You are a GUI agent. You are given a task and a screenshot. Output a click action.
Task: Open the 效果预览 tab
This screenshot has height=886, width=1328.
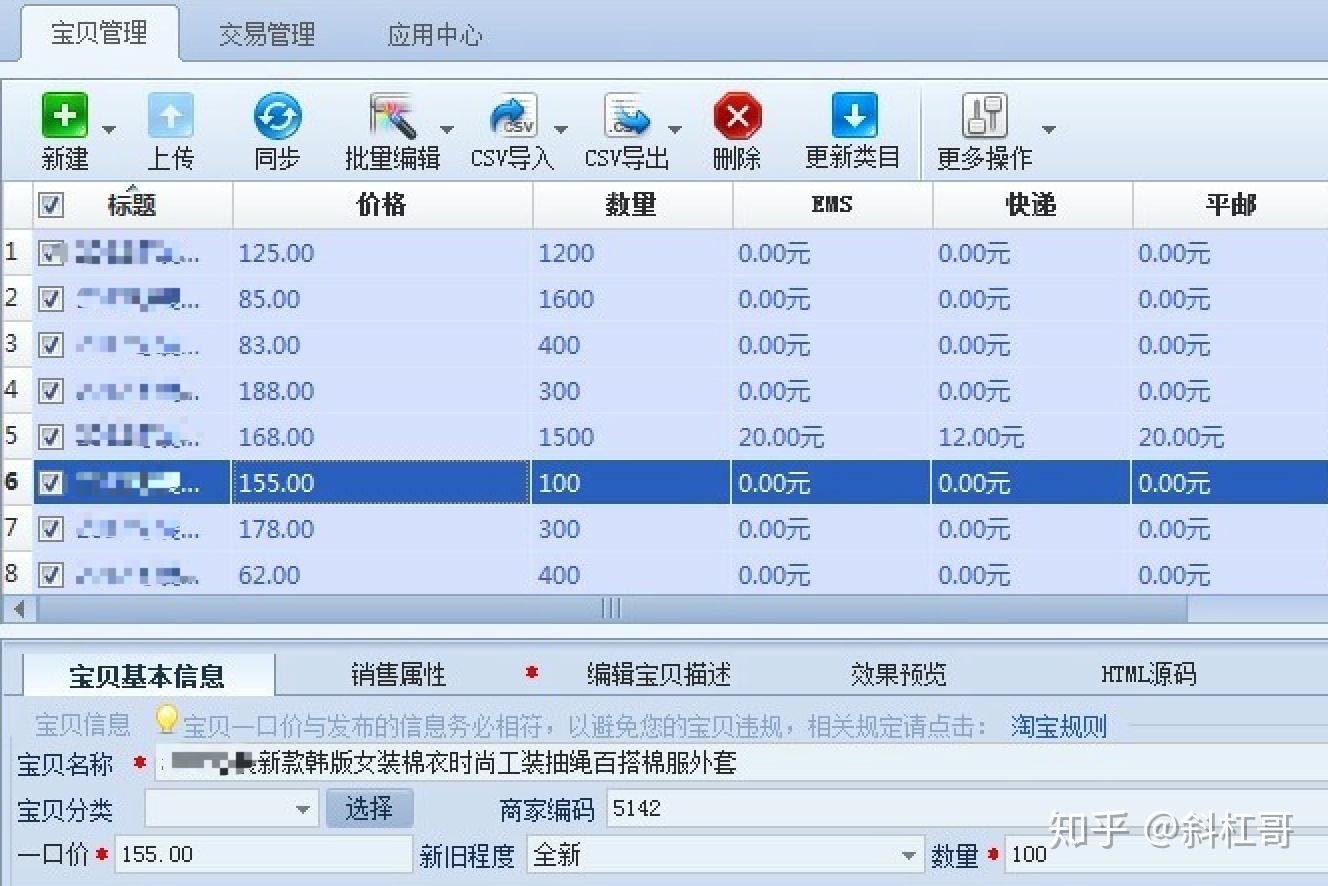pyautogui.click(x=899, y=674)
